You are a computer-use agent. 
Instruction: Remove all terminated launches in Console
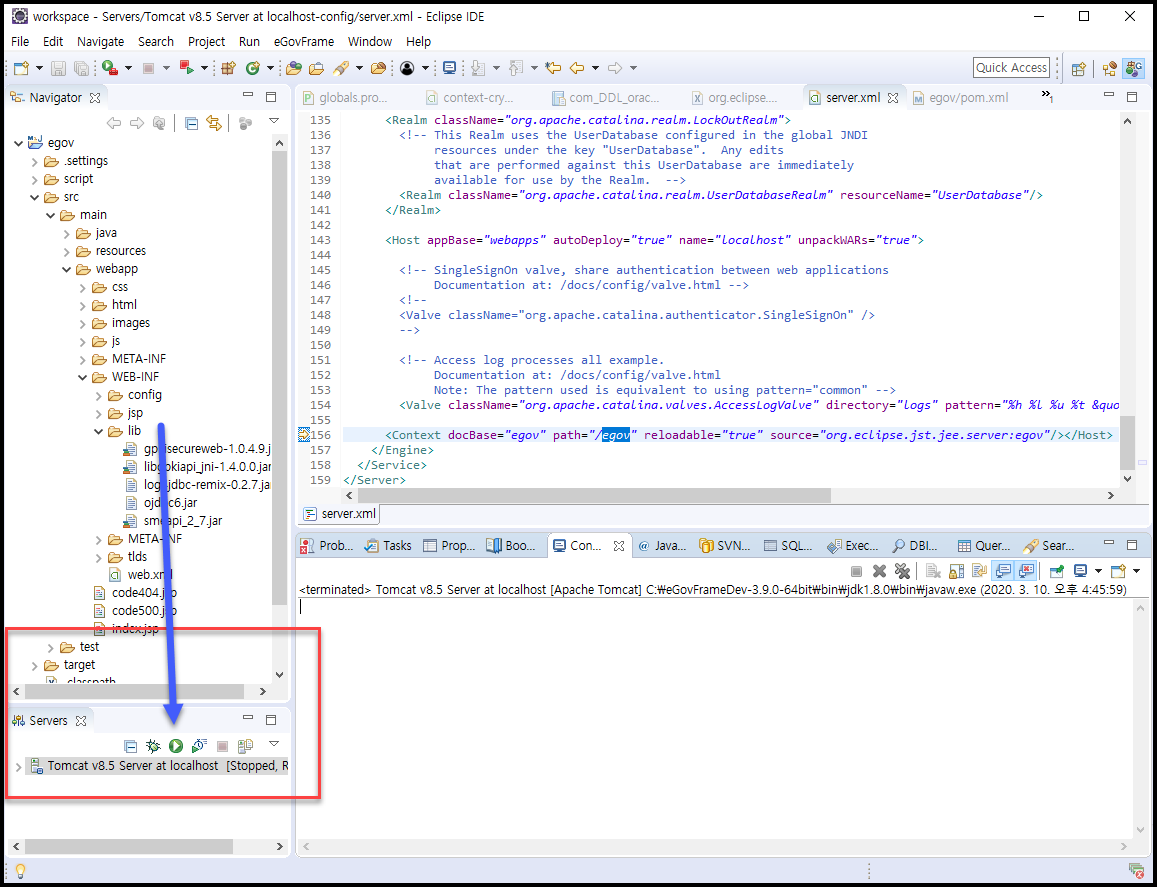902,570
